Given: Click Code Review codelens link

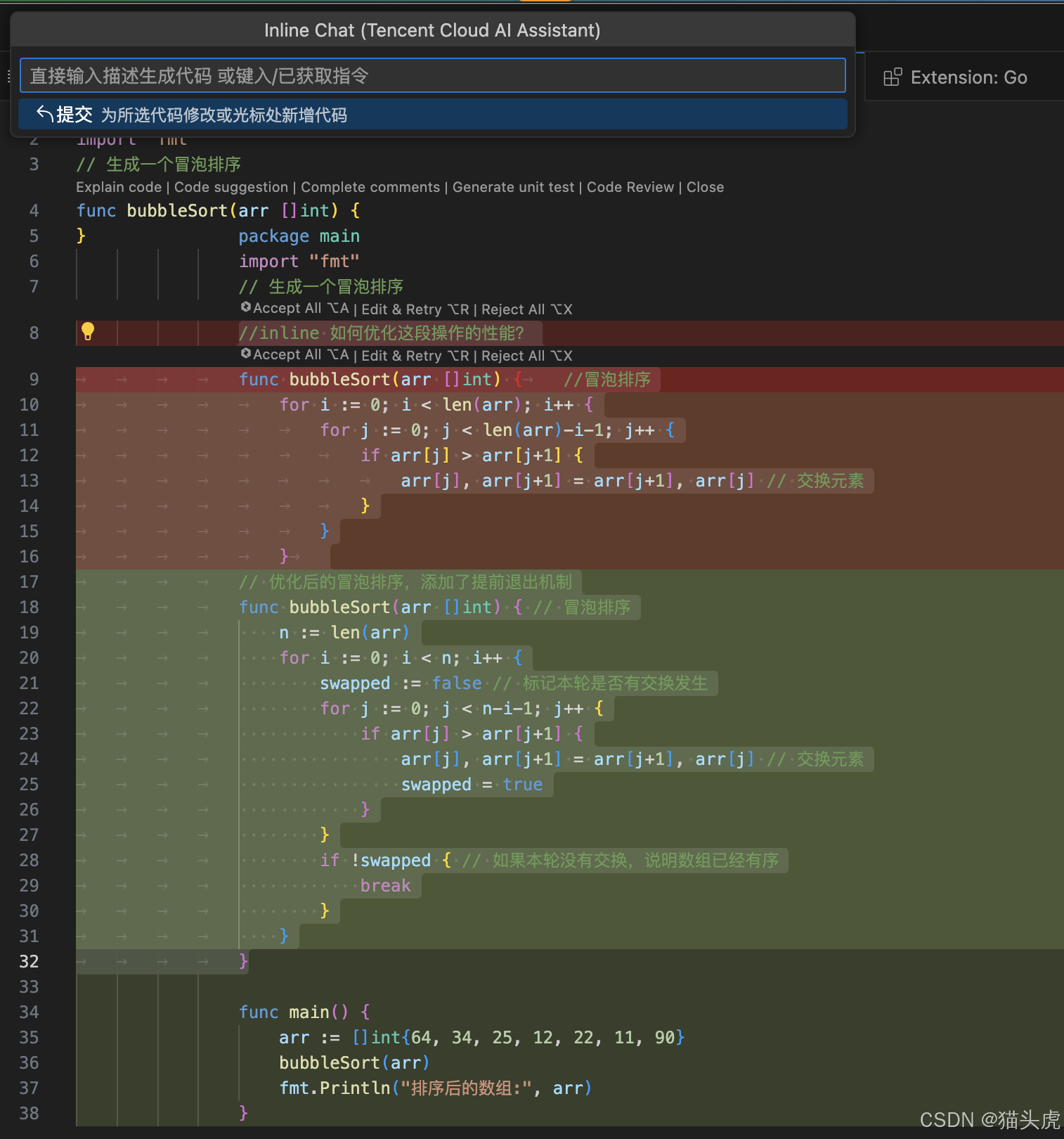Looking at the screenshot, I should tap(630, 187).
